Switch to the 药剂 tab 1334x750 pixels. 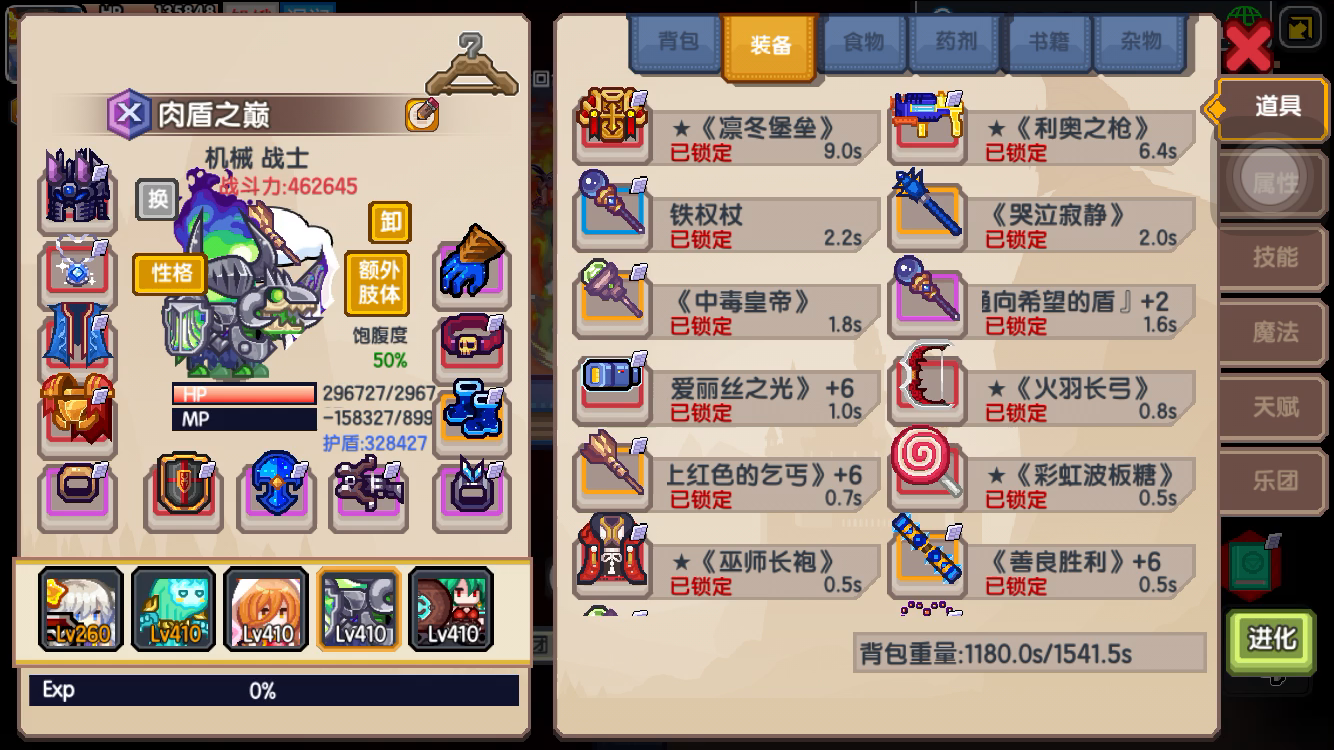pos(956,43)
